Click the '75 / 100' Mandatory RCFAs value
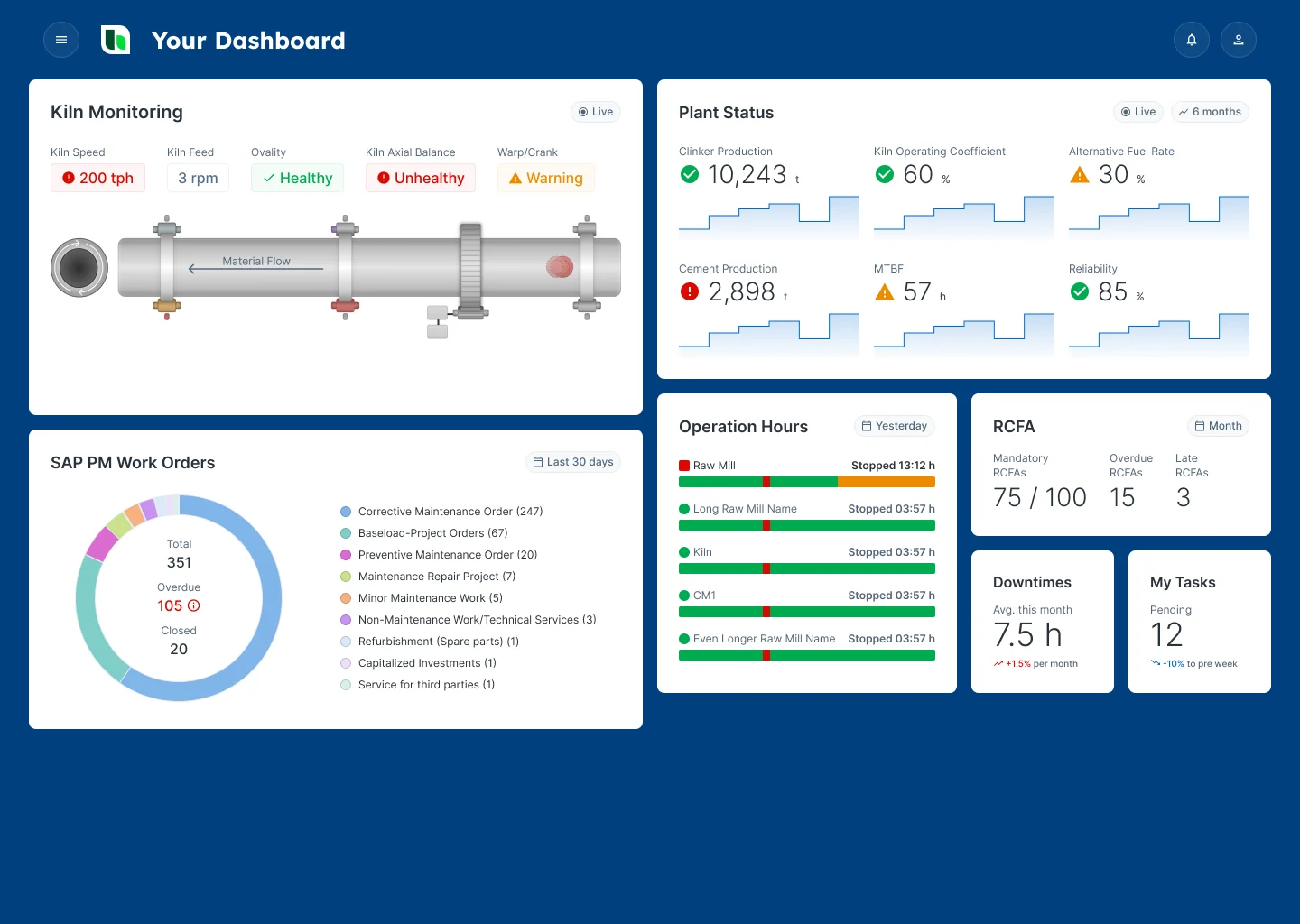 (x=1040, y=497)
